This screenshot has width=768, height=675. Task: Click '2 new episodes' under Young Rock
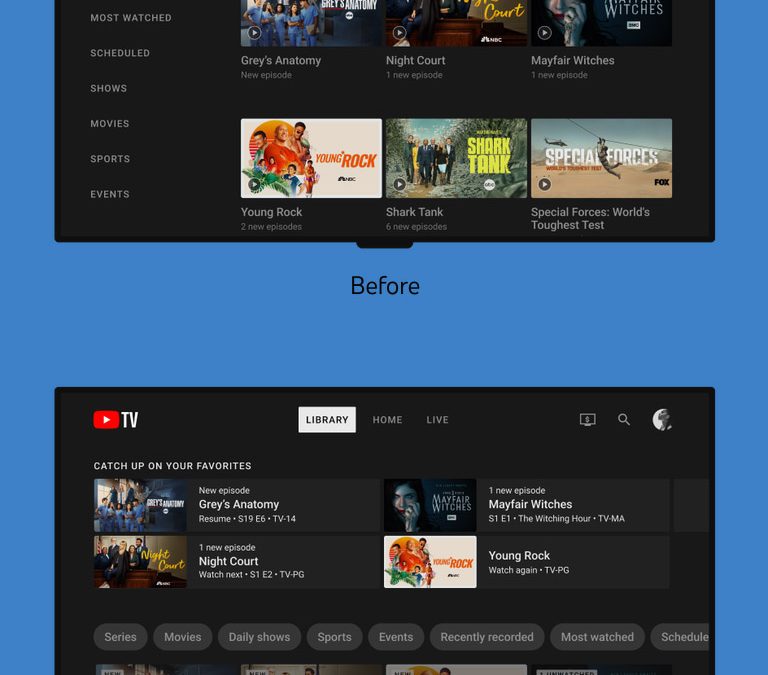(271, 227)
